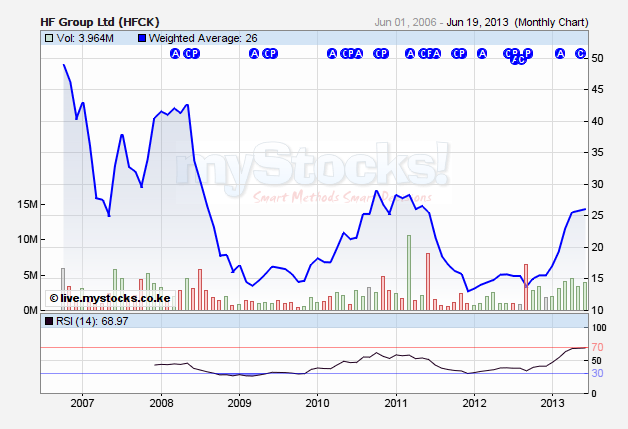Select the (Monthly Chart) period label

point(555,20)
